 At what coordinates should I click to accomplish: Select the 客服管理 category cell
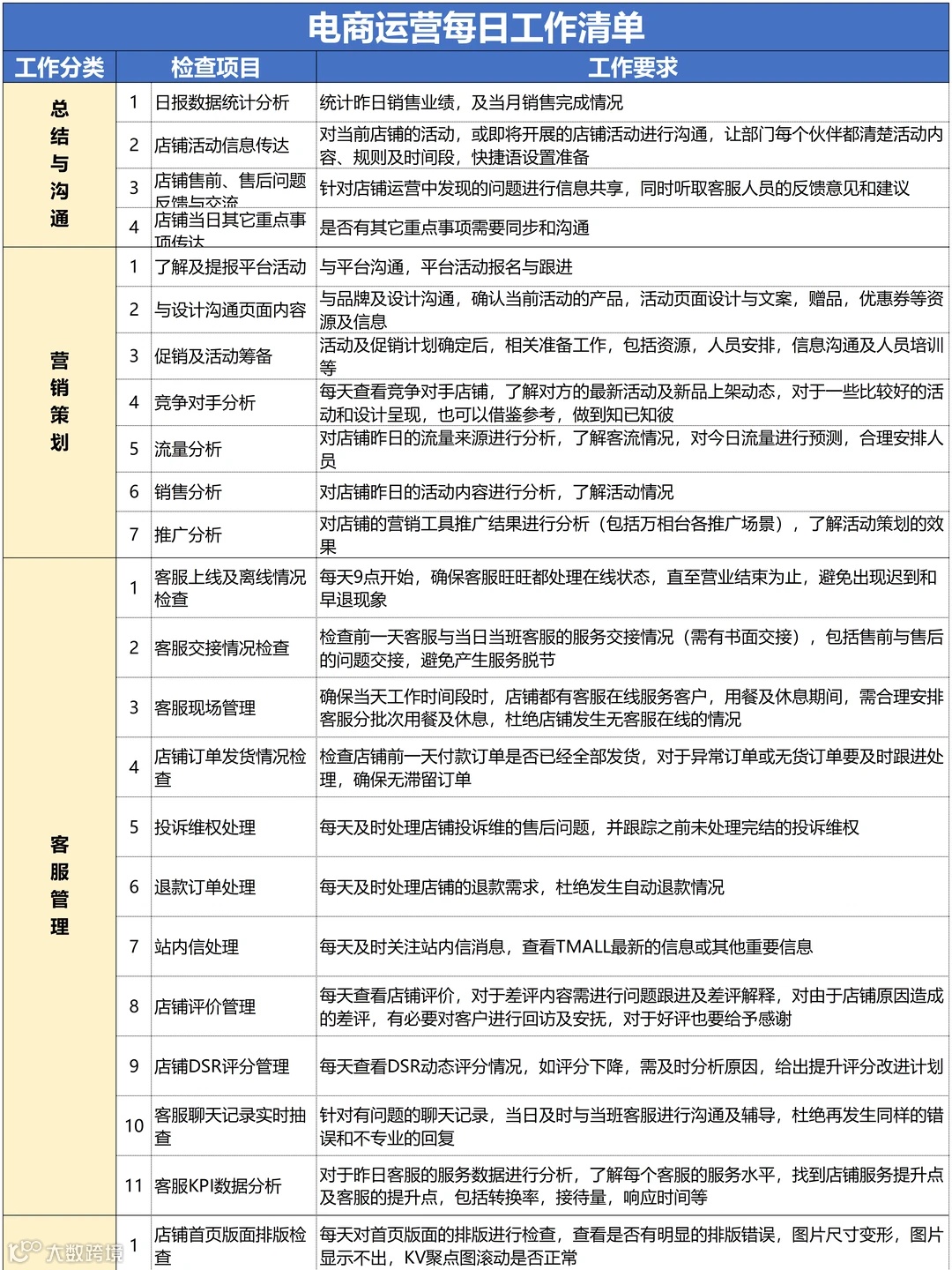click(59, 886)
